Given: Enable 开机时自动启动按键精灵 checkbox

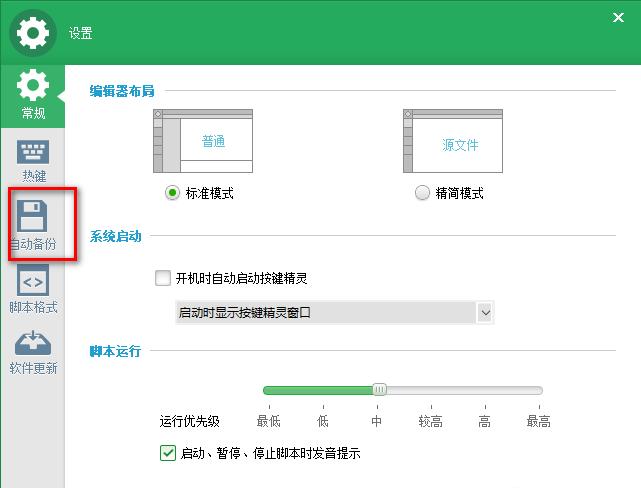Looking at the screenshot, I should (164, 278).
